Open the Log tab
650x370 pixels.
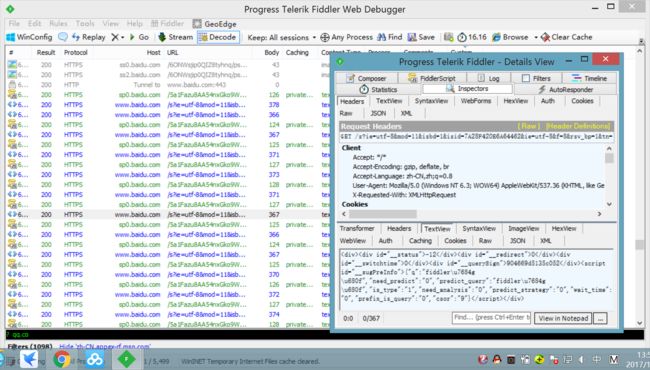click(x=488, y=78)
